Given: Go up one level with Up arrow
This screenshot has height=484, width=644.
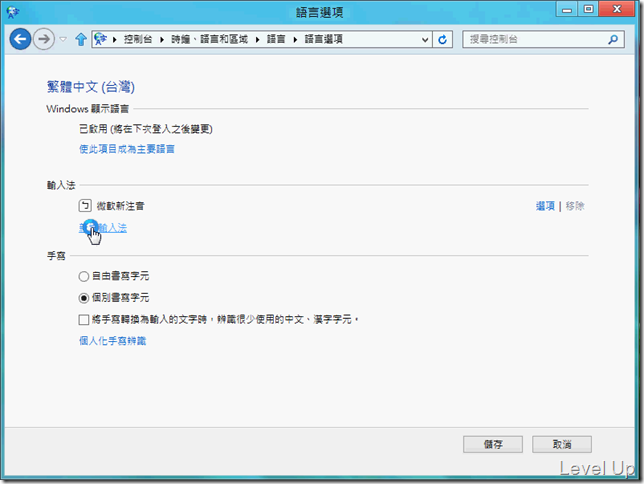Looking at the screenshot, I should (x=80, y=39).
